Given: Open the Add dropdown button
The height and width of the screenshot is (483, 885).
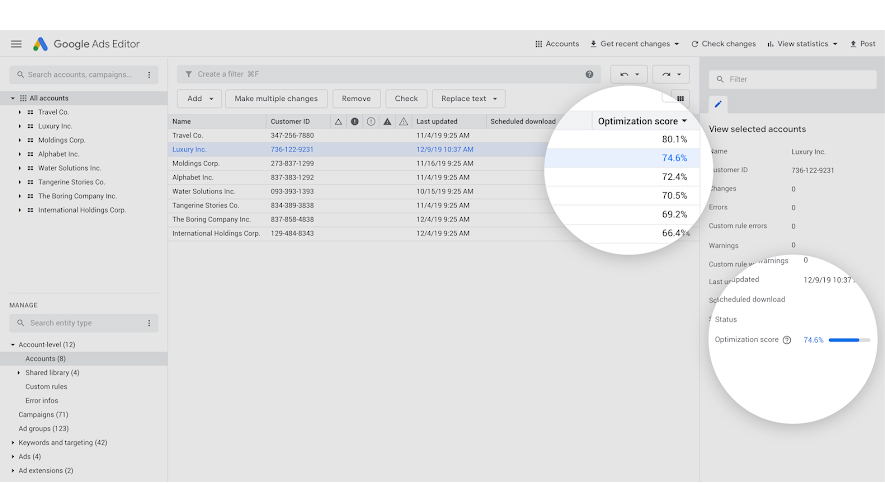Looking at the screenshot, I should (199, 99).
